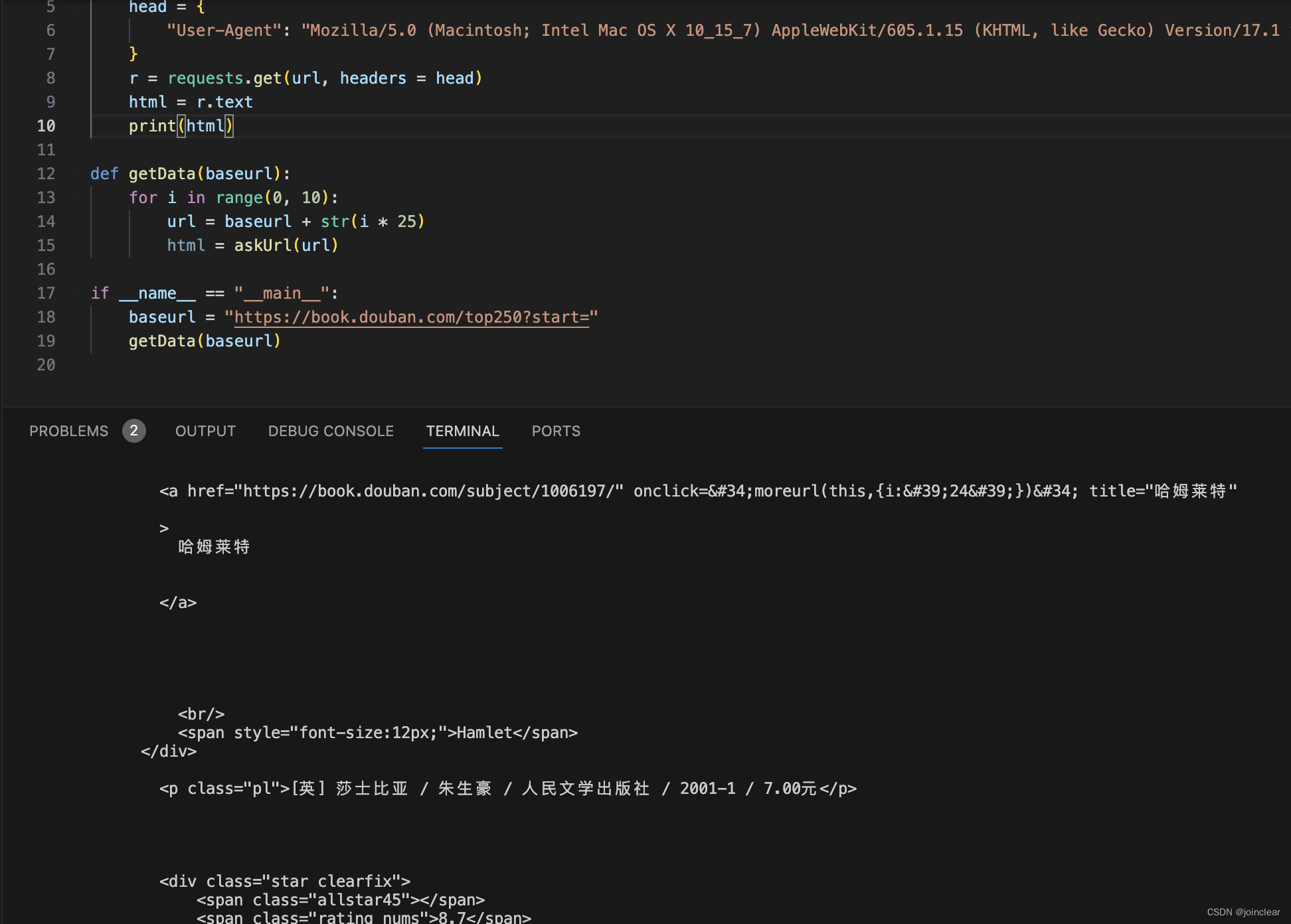Click the 'star clearfix' div line in terminal

pos(285,882)
